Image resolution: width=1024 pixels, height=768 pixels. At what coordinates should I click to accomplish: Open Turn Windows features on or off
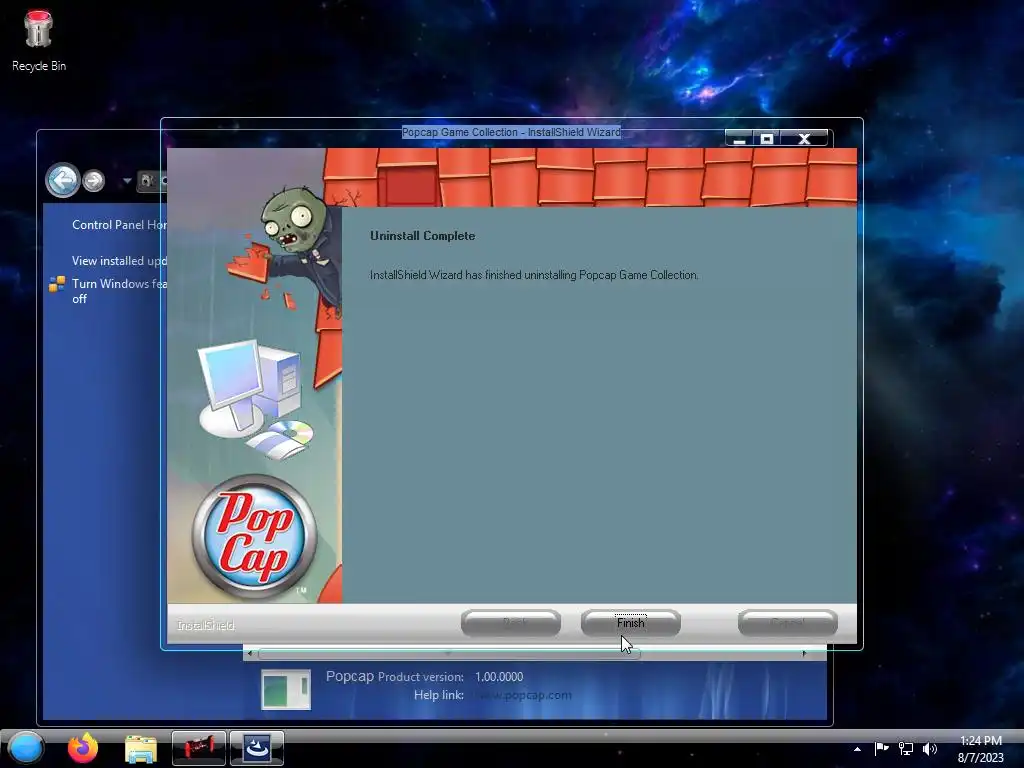119,291
